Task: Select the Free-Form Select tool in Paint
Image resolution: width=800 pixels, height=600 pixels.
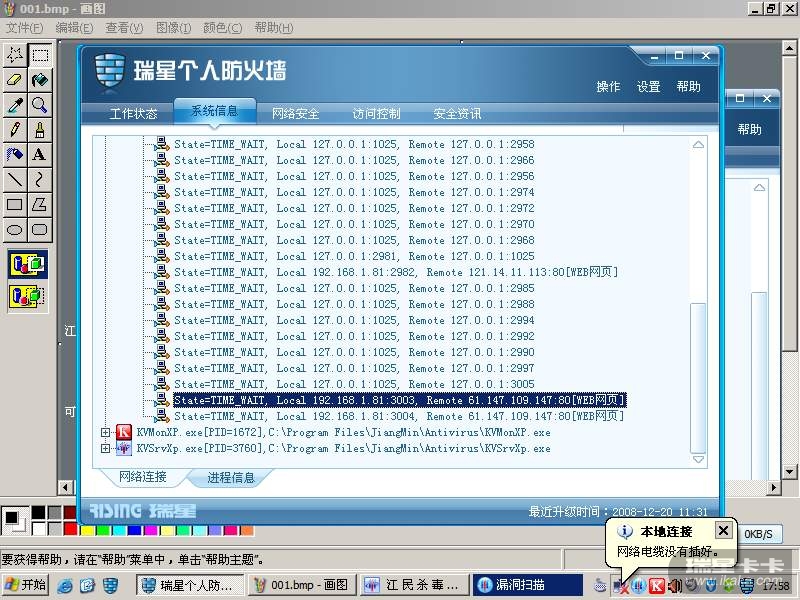Action: click(15, 54)
